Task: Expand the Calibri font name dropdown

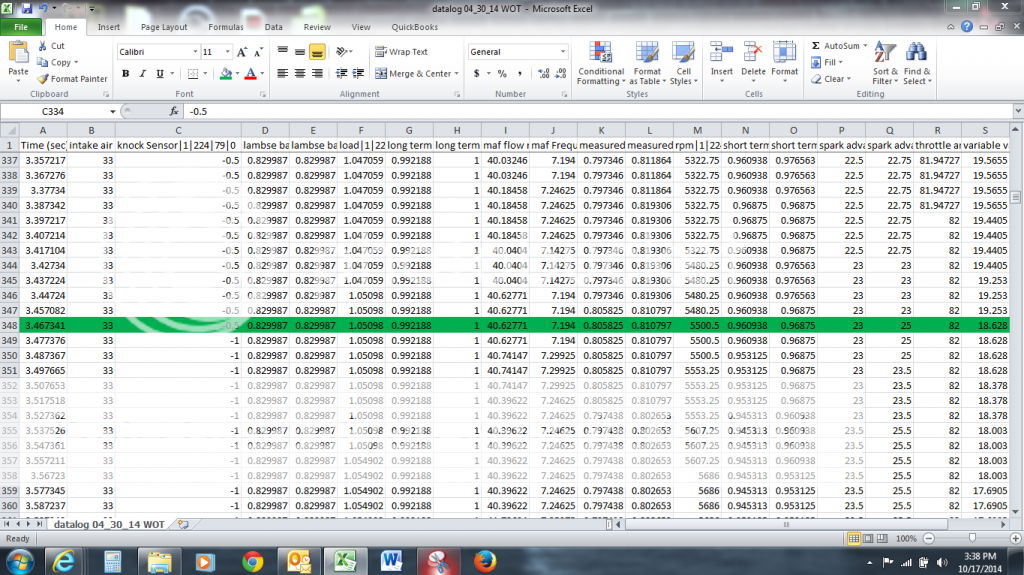Action: [x=194, y=52]
